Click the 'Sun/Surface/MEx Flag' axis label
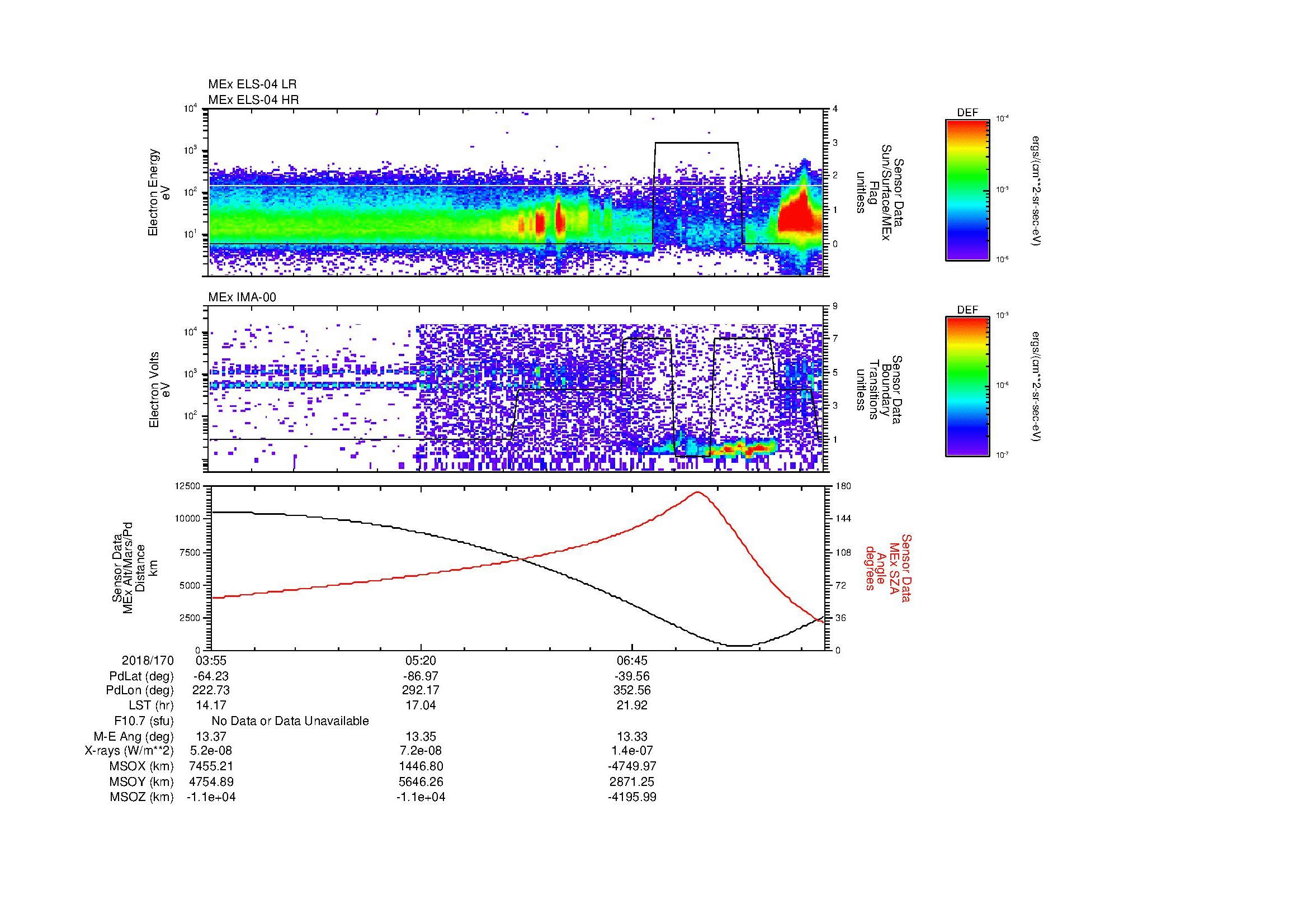Viewport: 1308px width, 924px height. (x=880, y=192)
